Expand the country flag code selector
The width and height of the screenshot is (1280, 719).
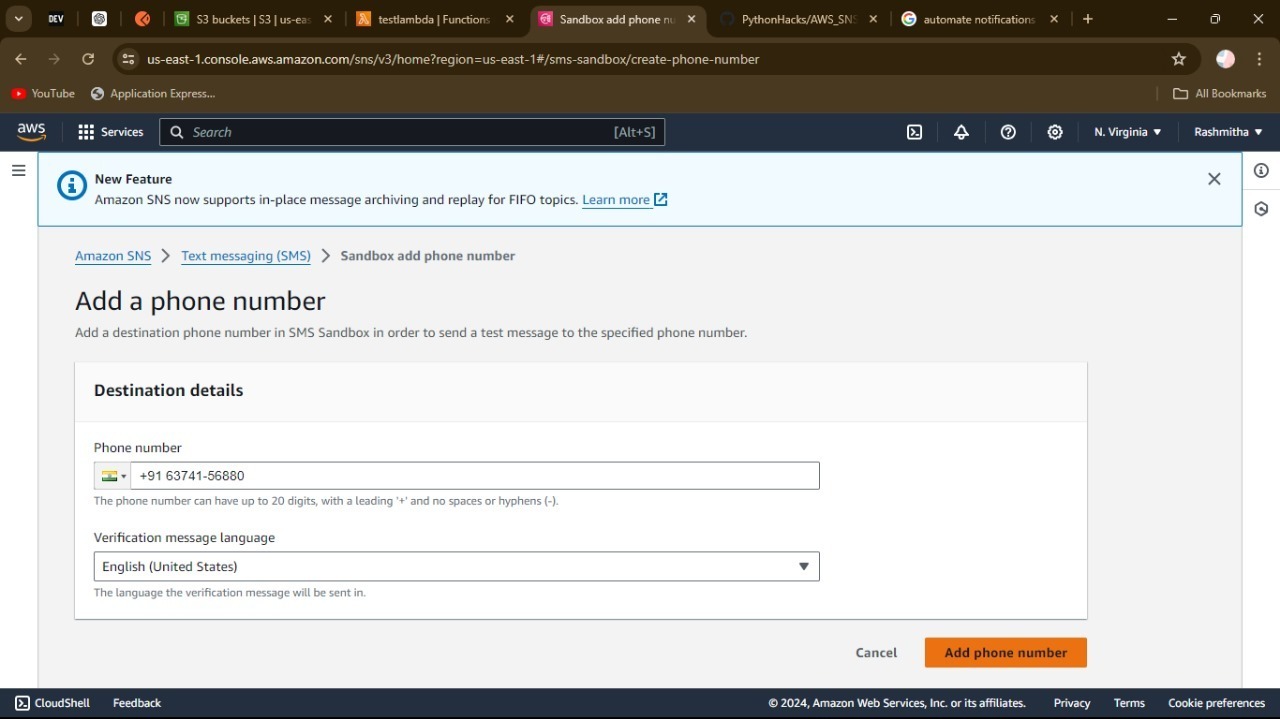coord(113,476)
